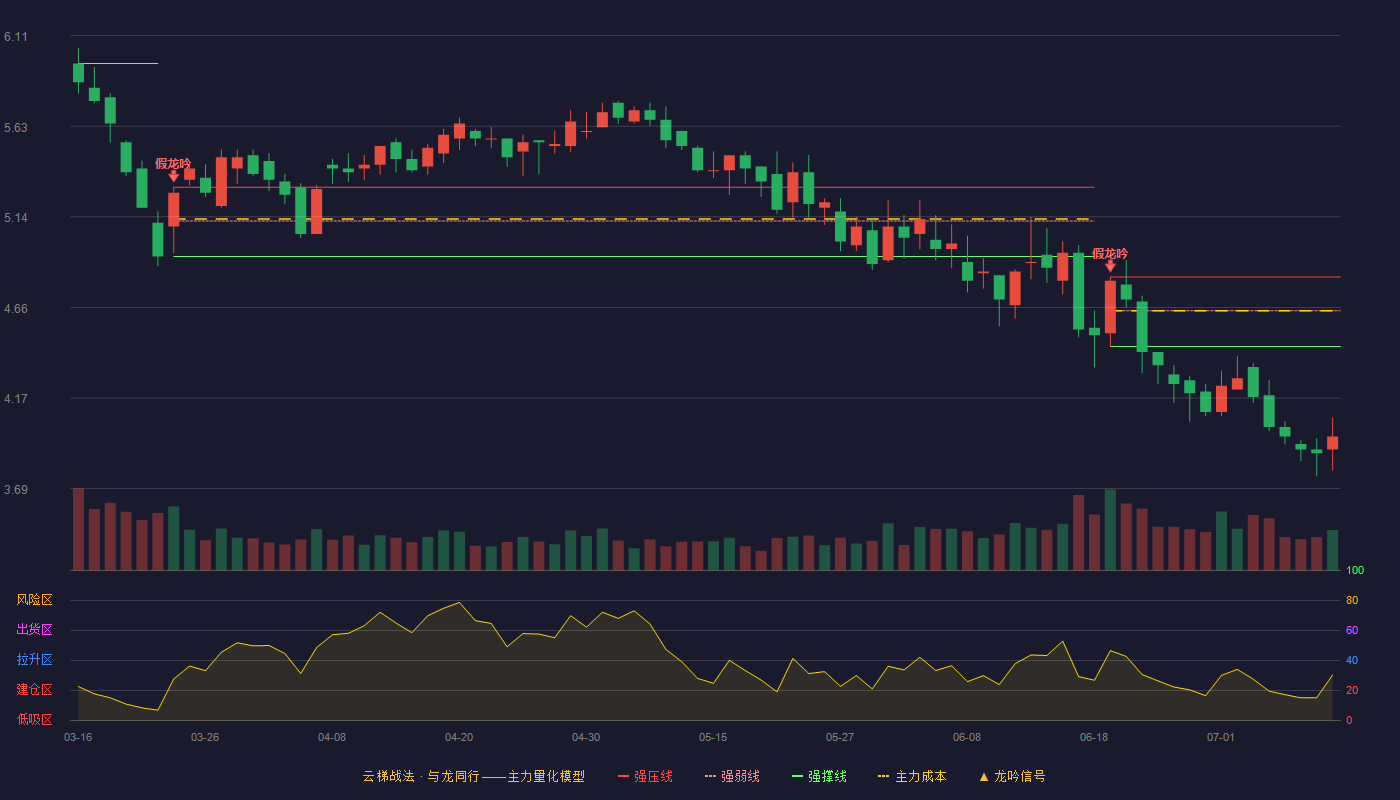Click the second 假龙吟 arrow near 06-18
1400x800 pixels.
[x=1110, y=266]
